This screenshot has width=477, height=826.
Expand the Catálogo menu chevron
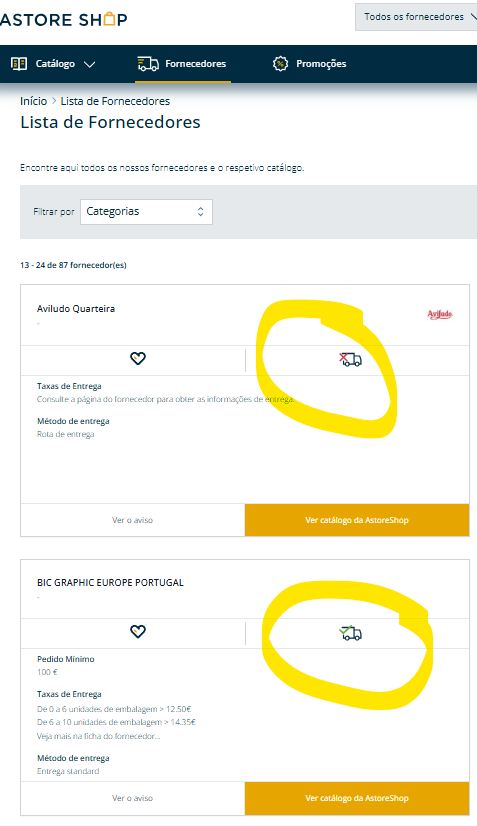point(90,64)
